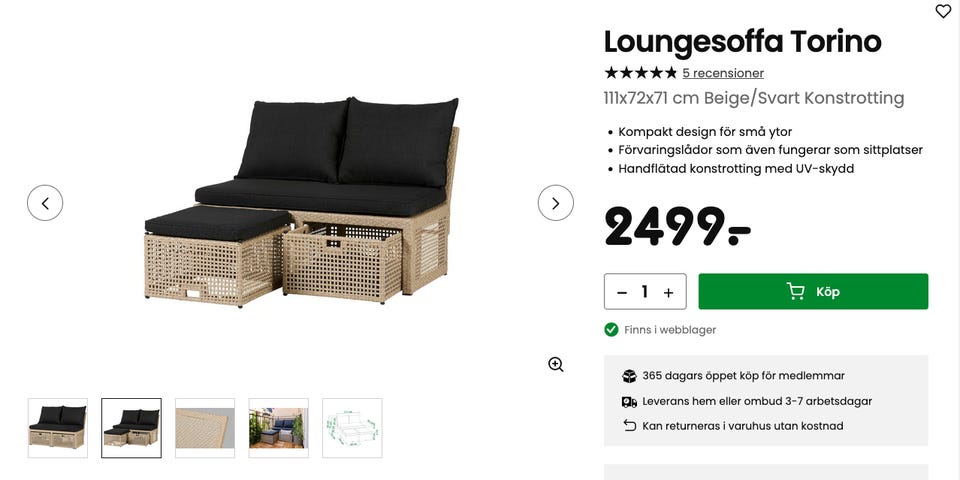Show next product image with right arrow
960x480 pixels.
click(555, 203)
